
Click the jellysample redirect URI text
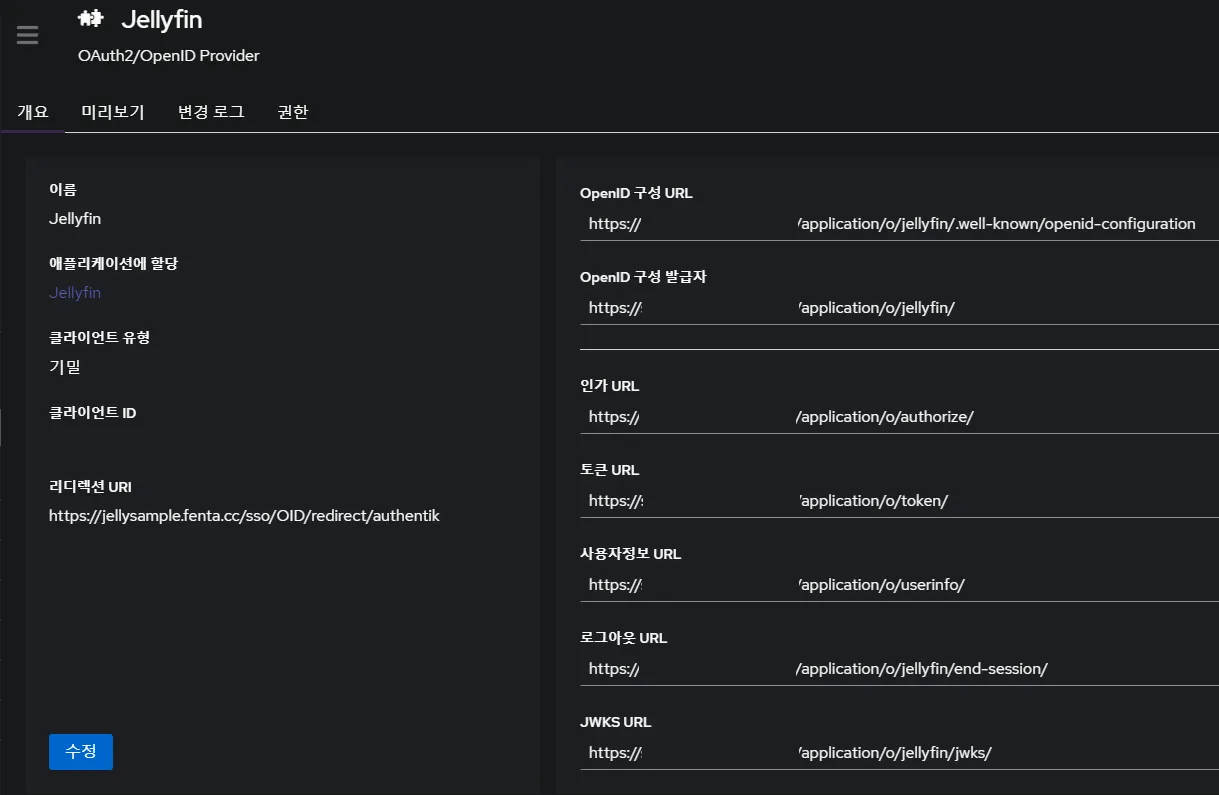click(x=243, y=515)
